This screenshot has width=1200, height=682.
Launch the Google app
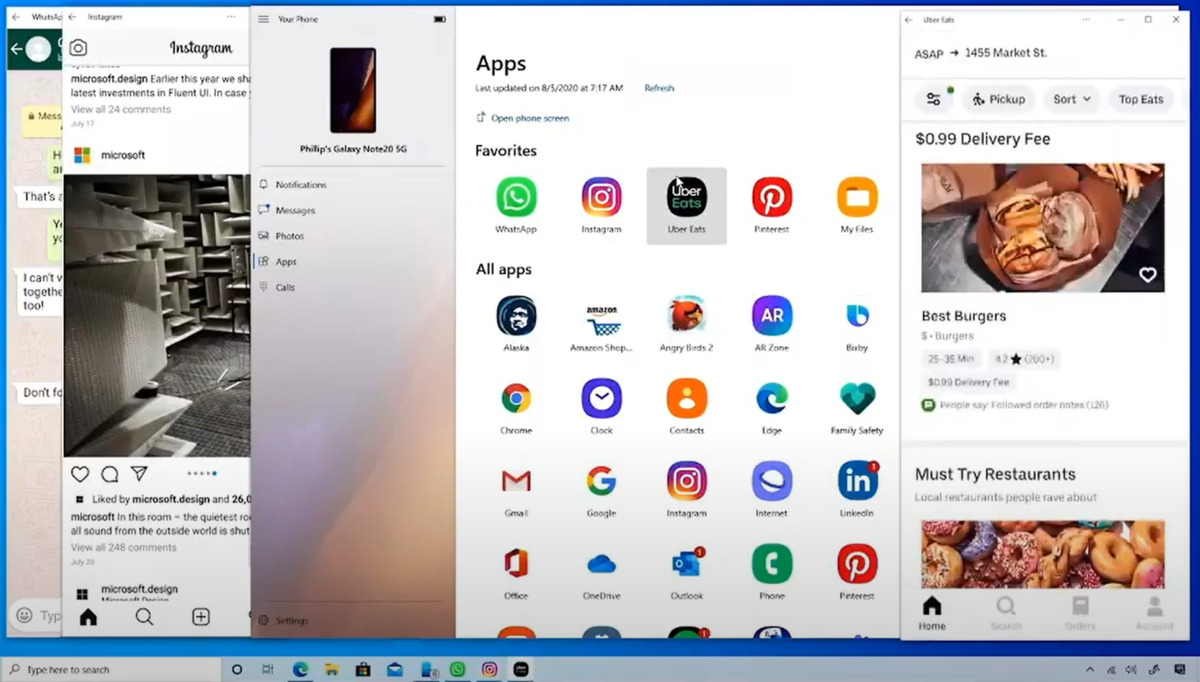[601, 482]
